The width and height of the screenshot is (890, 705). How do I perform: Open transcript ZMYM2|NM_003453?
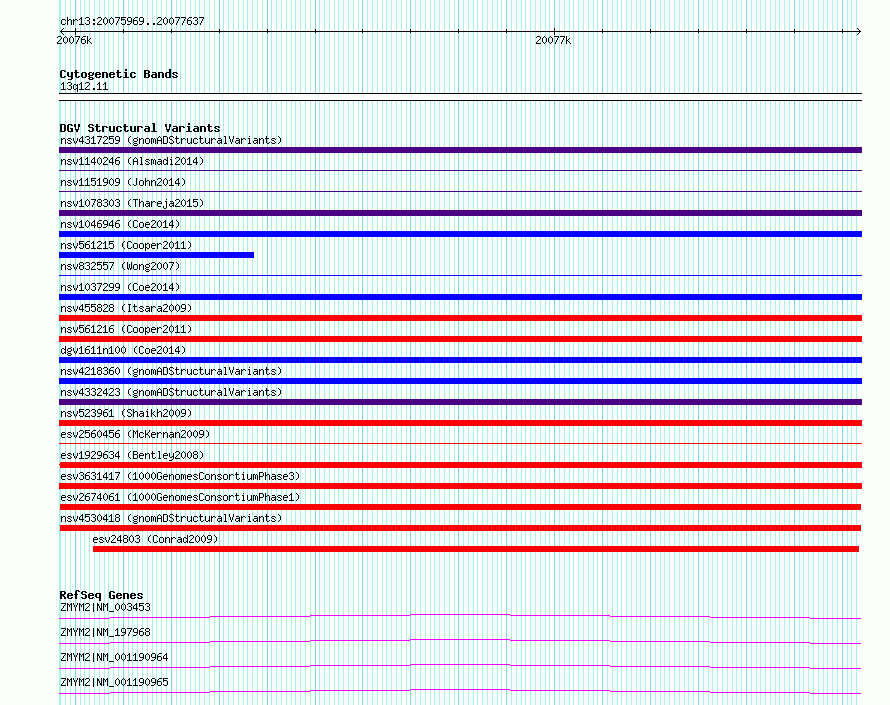(x=105, y=607)
